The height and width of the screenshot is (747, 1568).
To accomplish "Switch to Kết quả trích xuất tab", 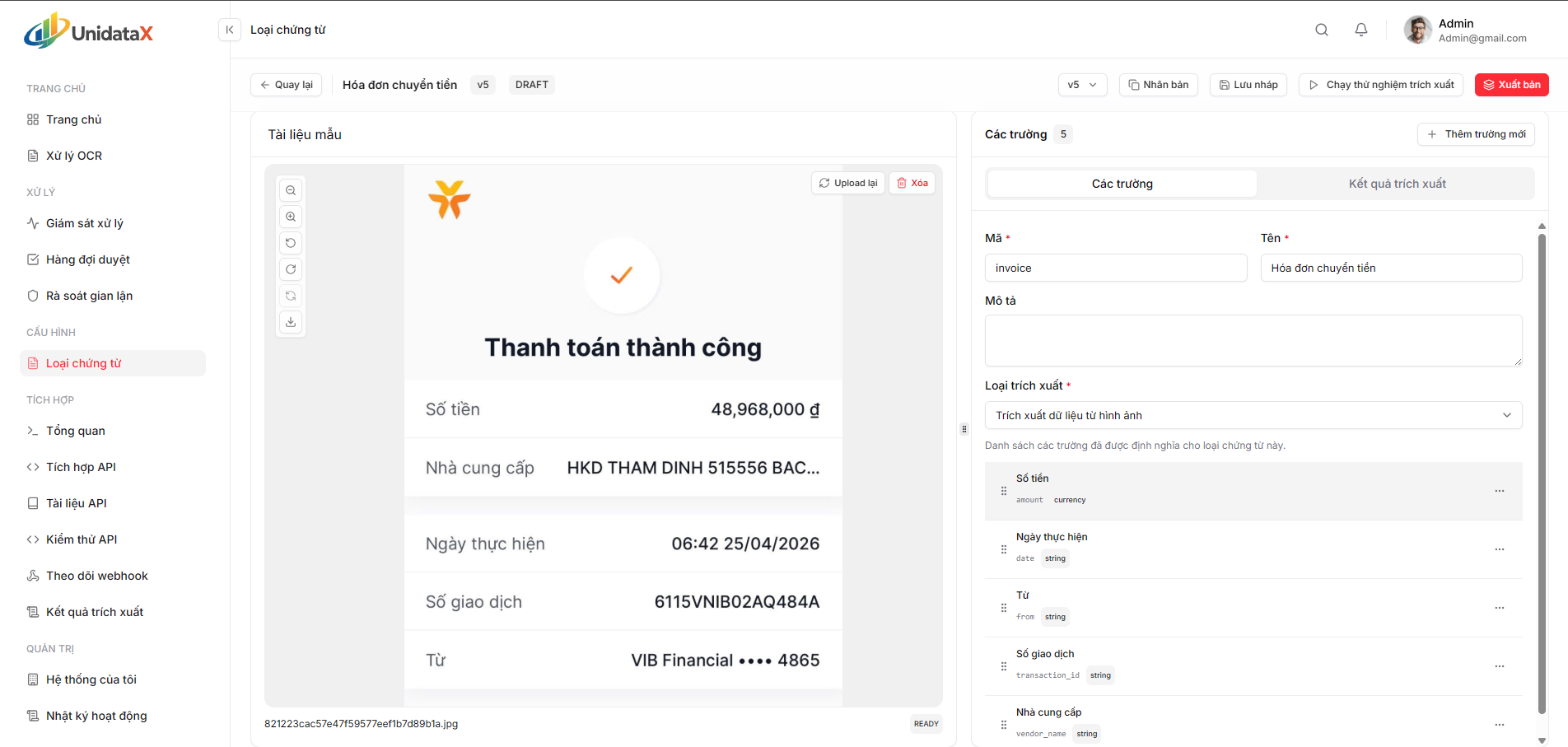I will tap(1397, 184).
